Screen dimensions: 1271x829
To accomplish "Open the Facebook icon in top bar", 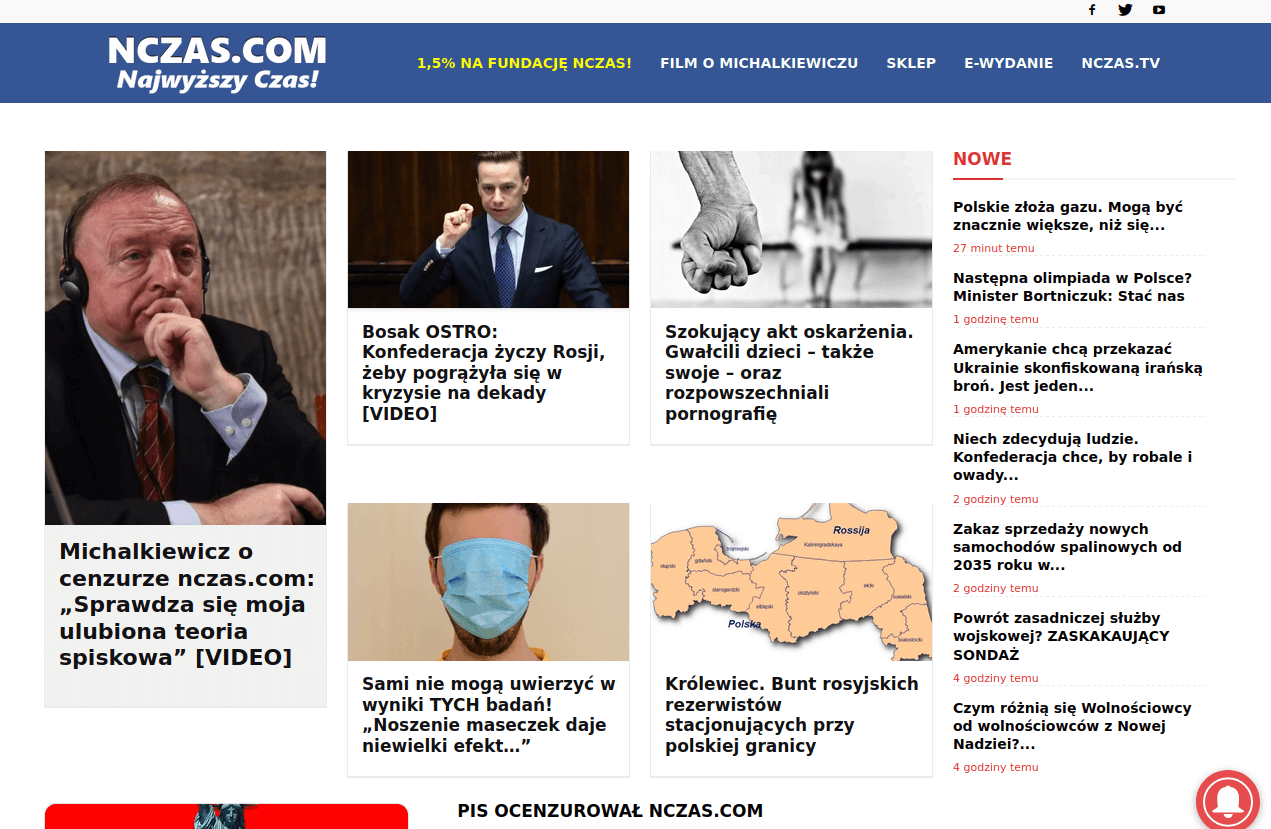I will (x=1092, y=10).
